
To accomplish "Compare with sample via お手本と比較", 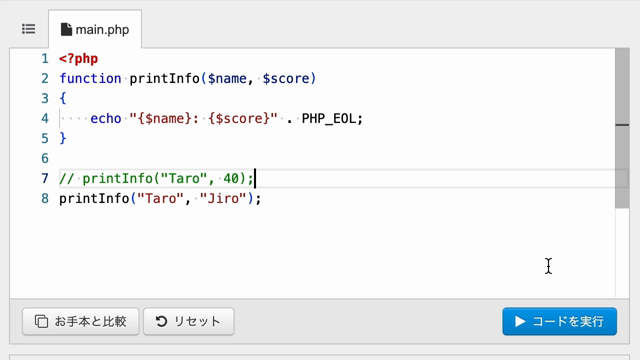I will [x=80, y=321].
